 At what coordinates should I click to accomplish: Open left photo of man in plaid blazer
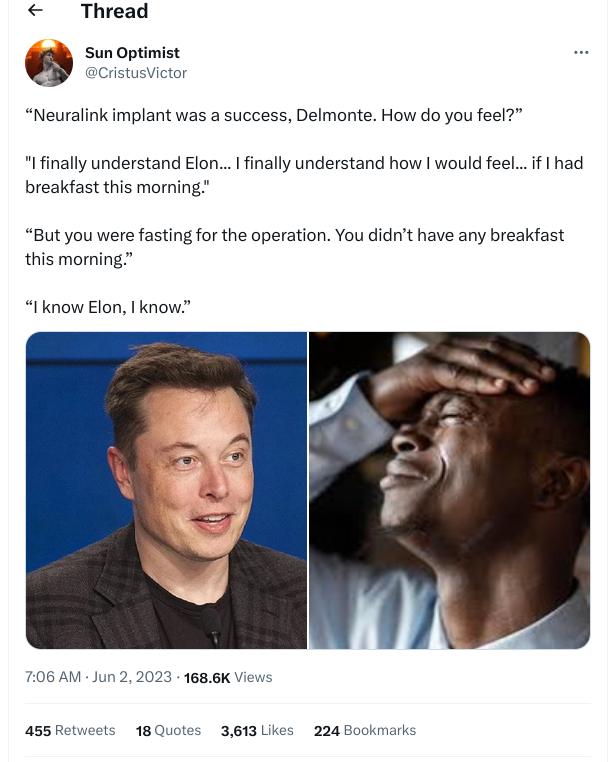pos(166,490)
